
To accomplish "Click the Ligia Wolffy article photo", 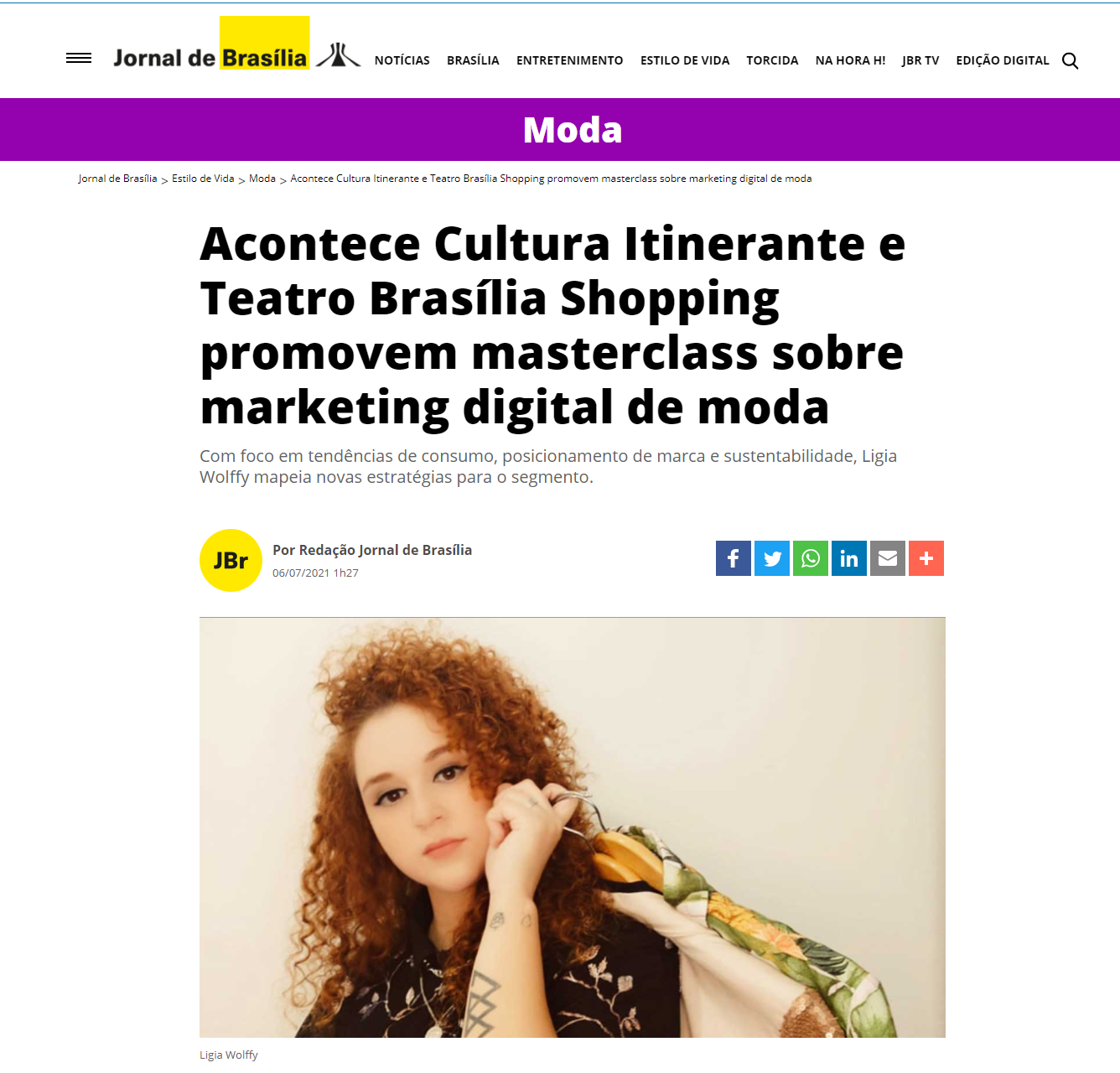I will [573, 827].
